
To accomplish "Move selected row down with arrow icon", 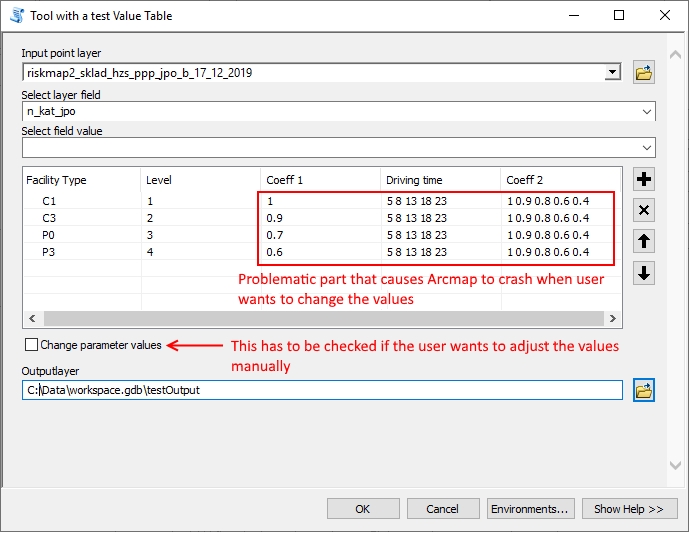I will (x=644, y=273).
